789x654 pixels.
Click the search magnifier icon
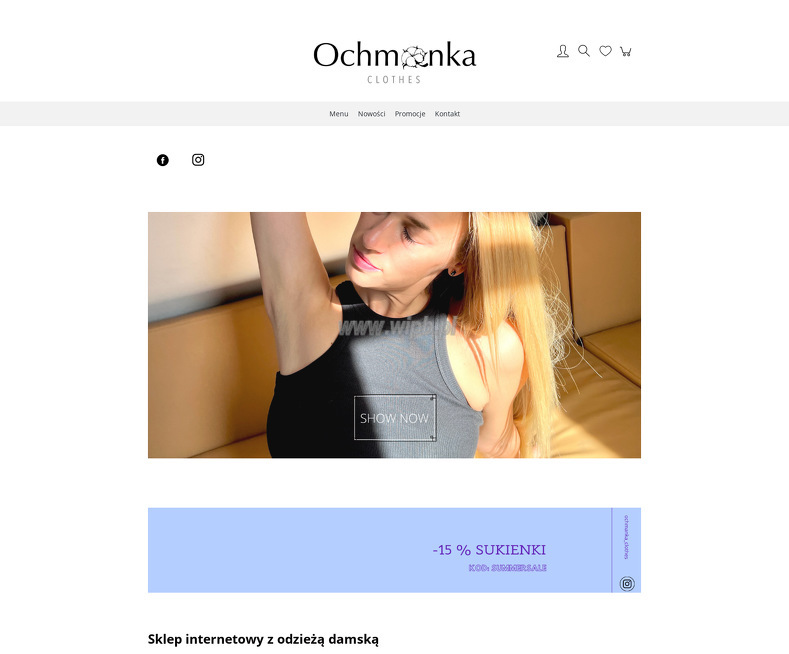coord(584,51)
